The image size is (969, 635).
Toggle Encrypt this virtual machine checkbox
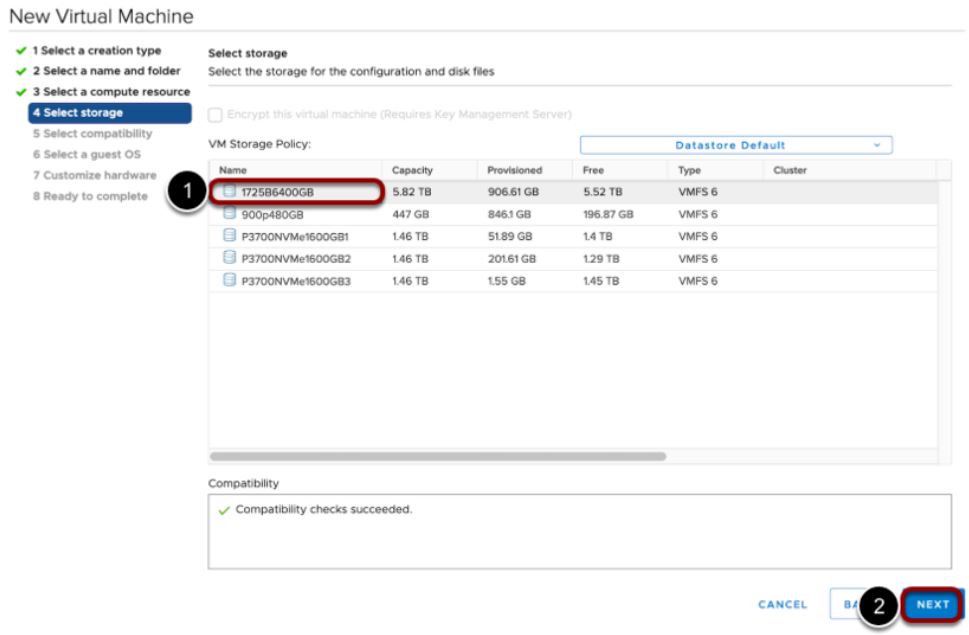pyautogui.click(x=215, y=115)
